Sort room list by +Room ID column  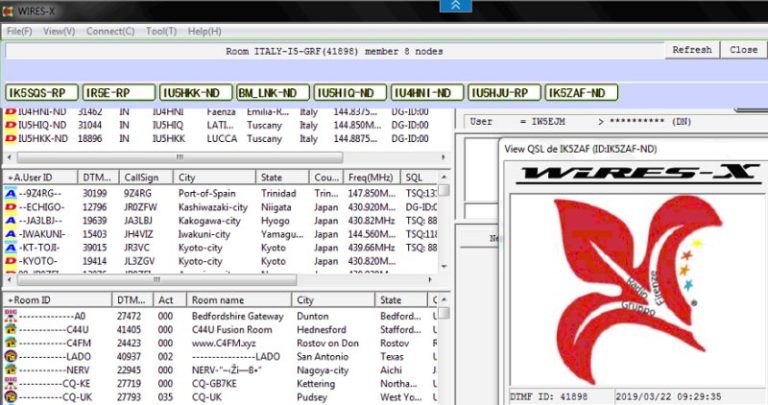[x=57, y=300]
